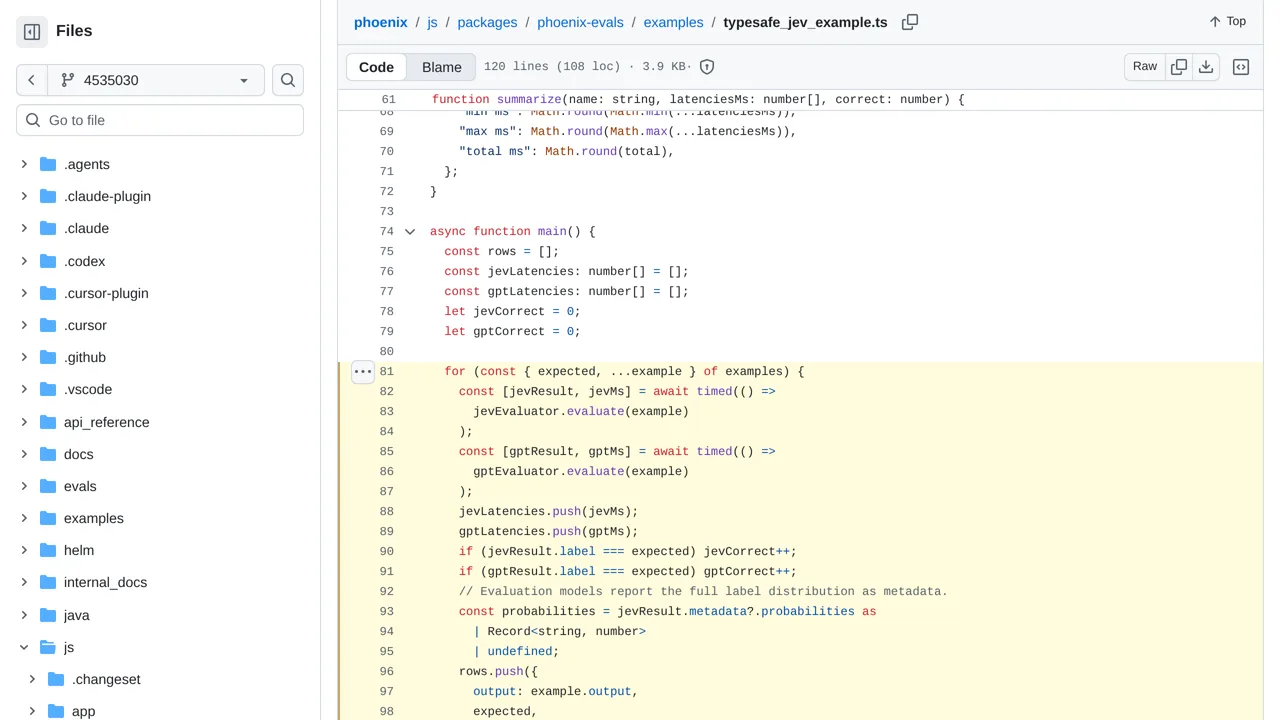Screen dimensions: 1280x720
Task: Expand the .changeset folder
Action: point(32,679)
